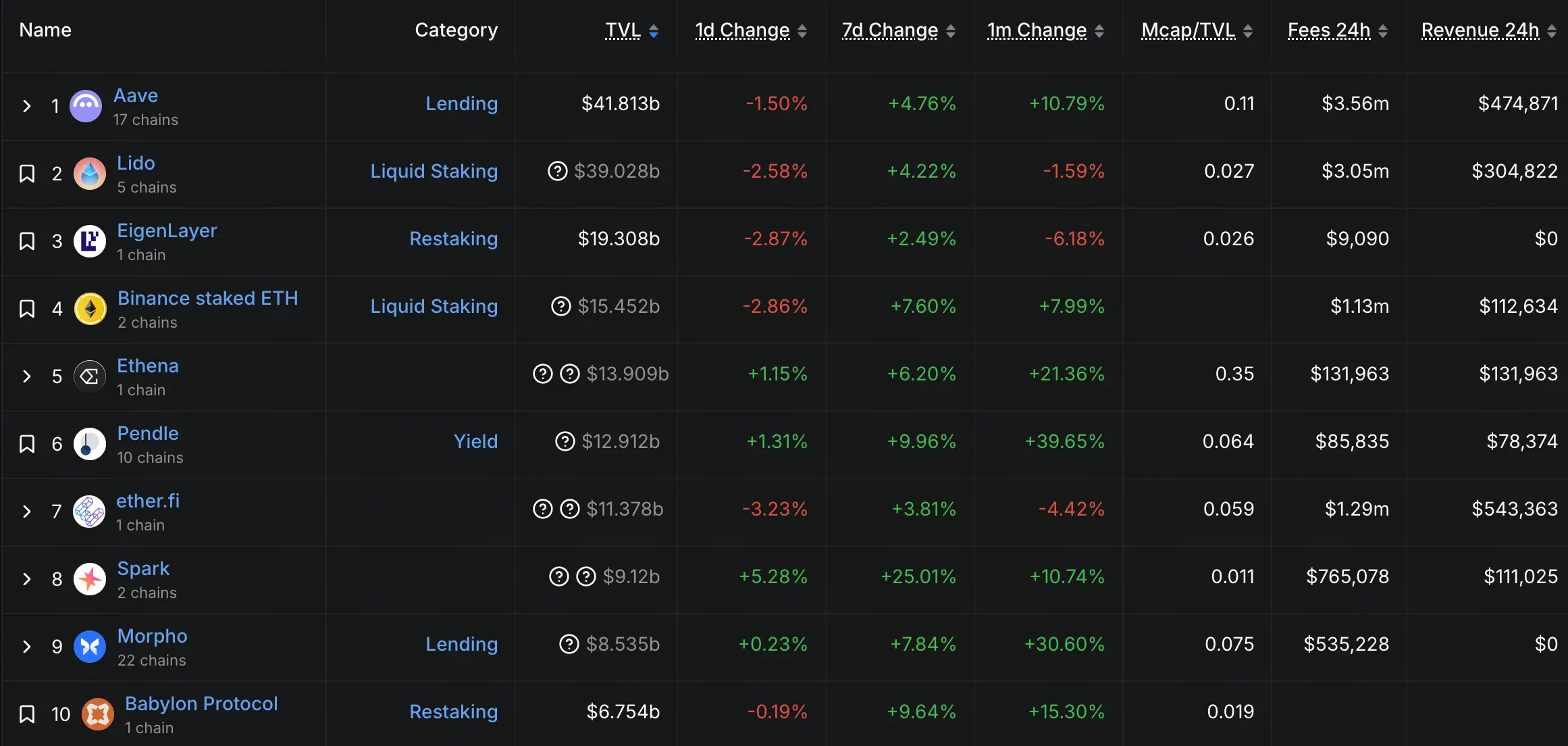1568x746 pixels.
Task: Click EigenLayer's fees value $9,090
Action: (1357, 239)
